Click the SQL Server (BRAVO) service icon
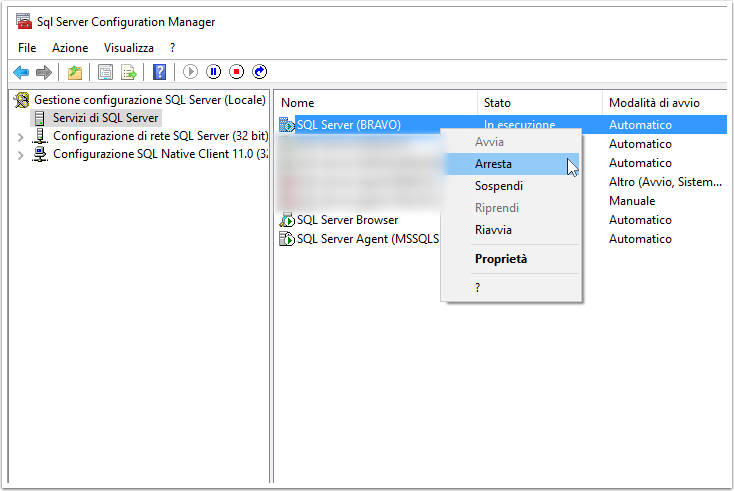The height and width of the screenshot is (491, 734). pos(286,125)
